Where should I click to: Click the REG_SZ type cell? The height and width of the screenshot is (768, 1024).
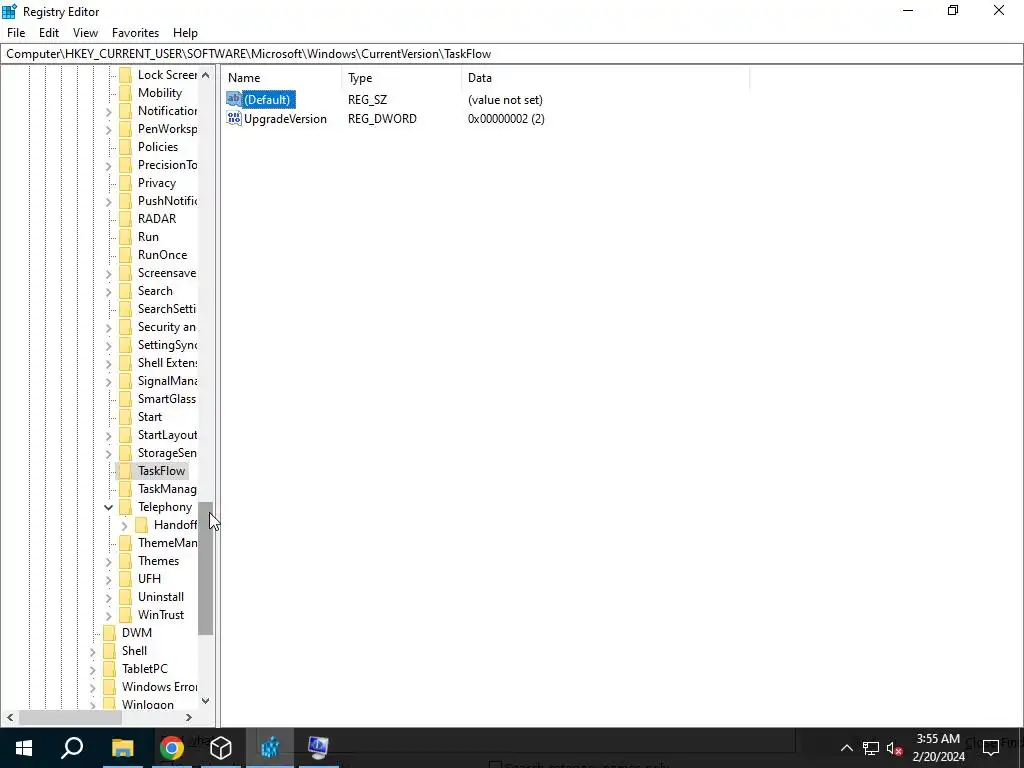click(x=367, y=100)
